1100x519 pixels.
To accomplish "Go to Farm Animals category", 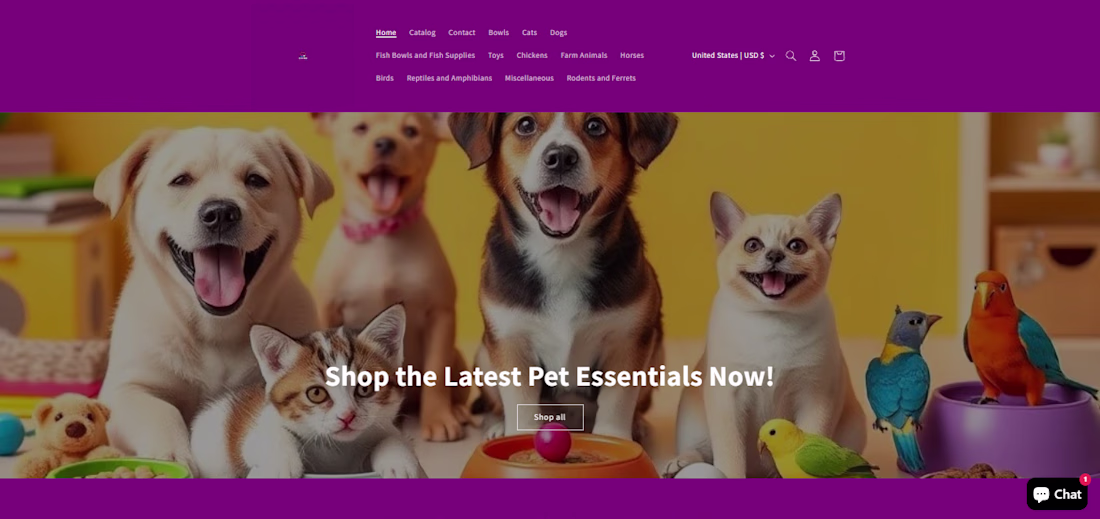I will pos(584,55).
